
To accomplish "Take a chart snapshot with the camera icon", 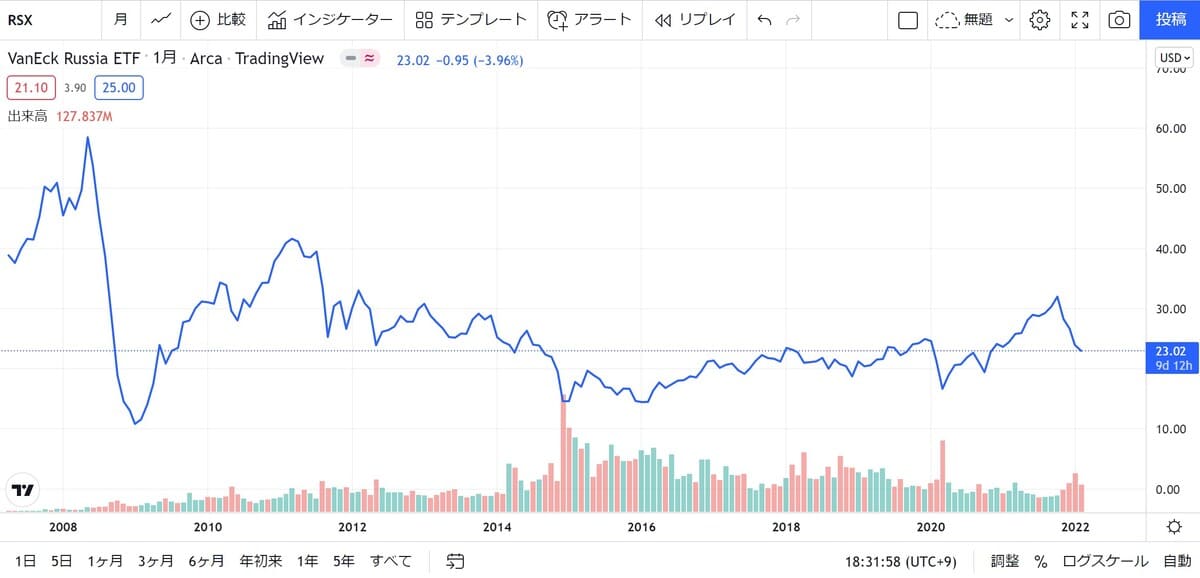I will click(x=1118, y=19).
